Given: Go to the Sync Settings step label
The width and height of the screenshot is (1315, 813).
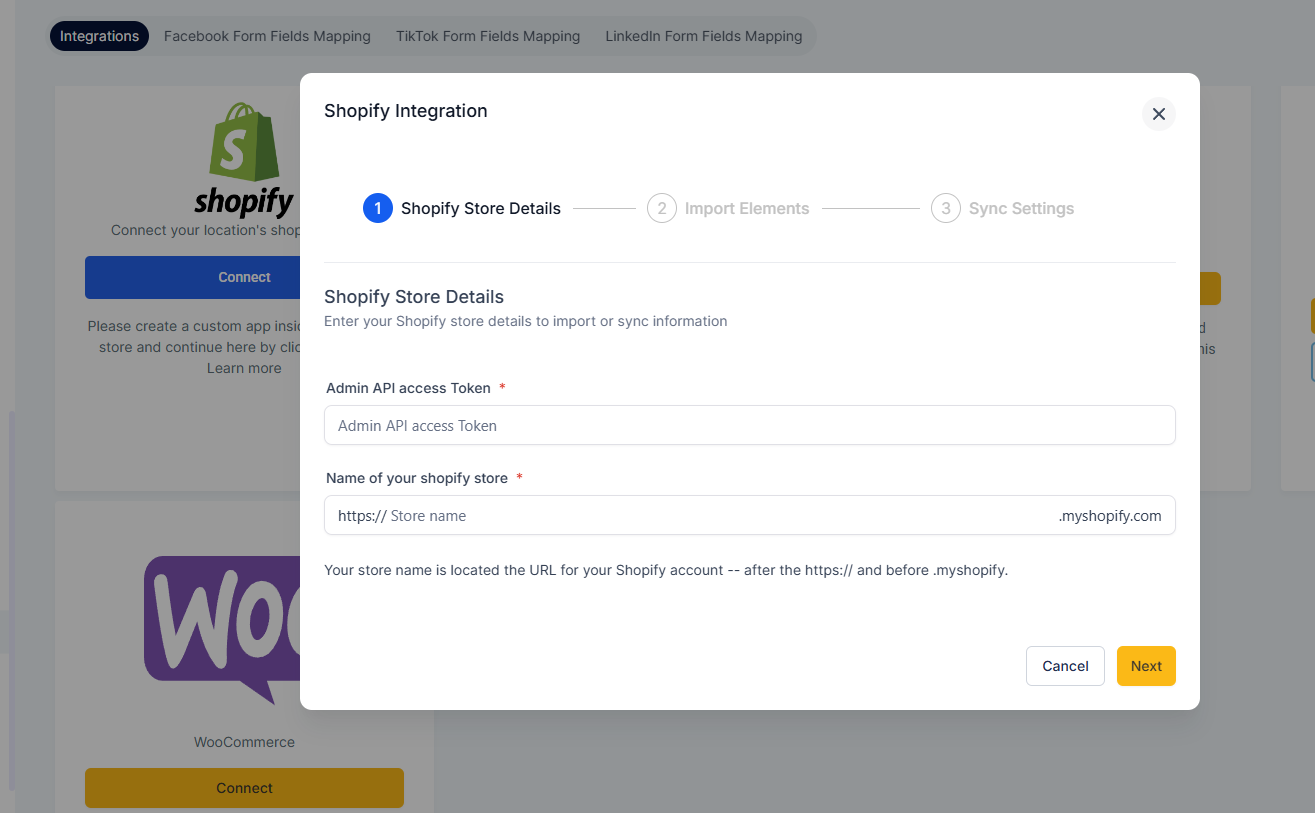Looking at the screenshot, I should click(1021, 209).
